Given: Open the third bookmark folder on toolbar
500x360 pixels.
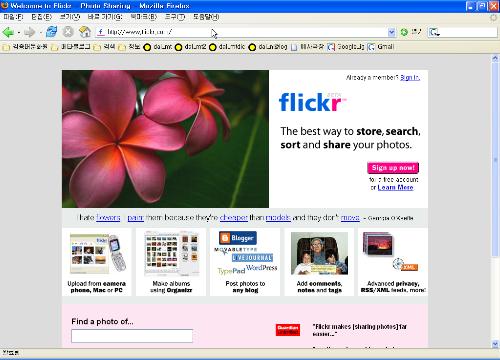Looking at the screenshot, I should pyautogui.click(x=104, y=47).
